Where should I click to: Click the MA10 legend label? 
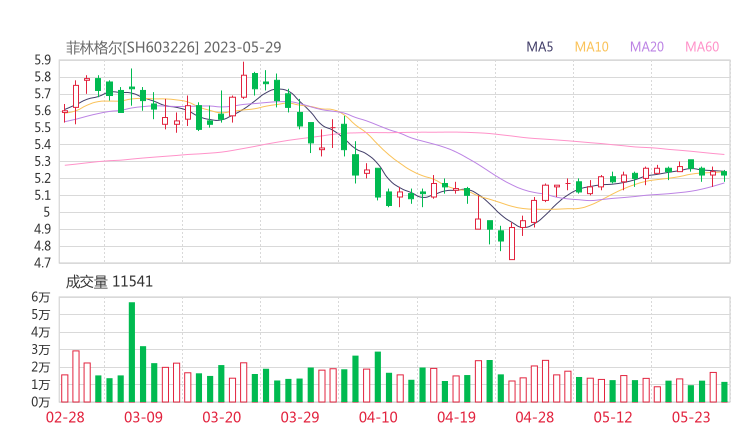[x=591, y=47]
